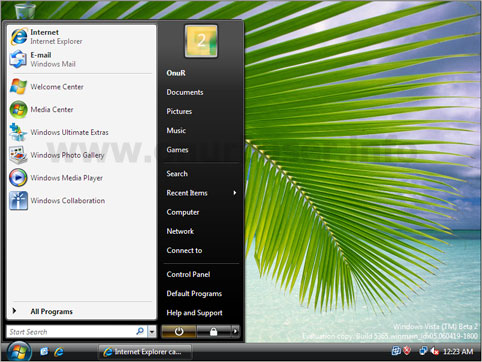The width and height of the screenshot is (482, 362).
Task: Open Control Panel from Start menu
Action: 188,274
